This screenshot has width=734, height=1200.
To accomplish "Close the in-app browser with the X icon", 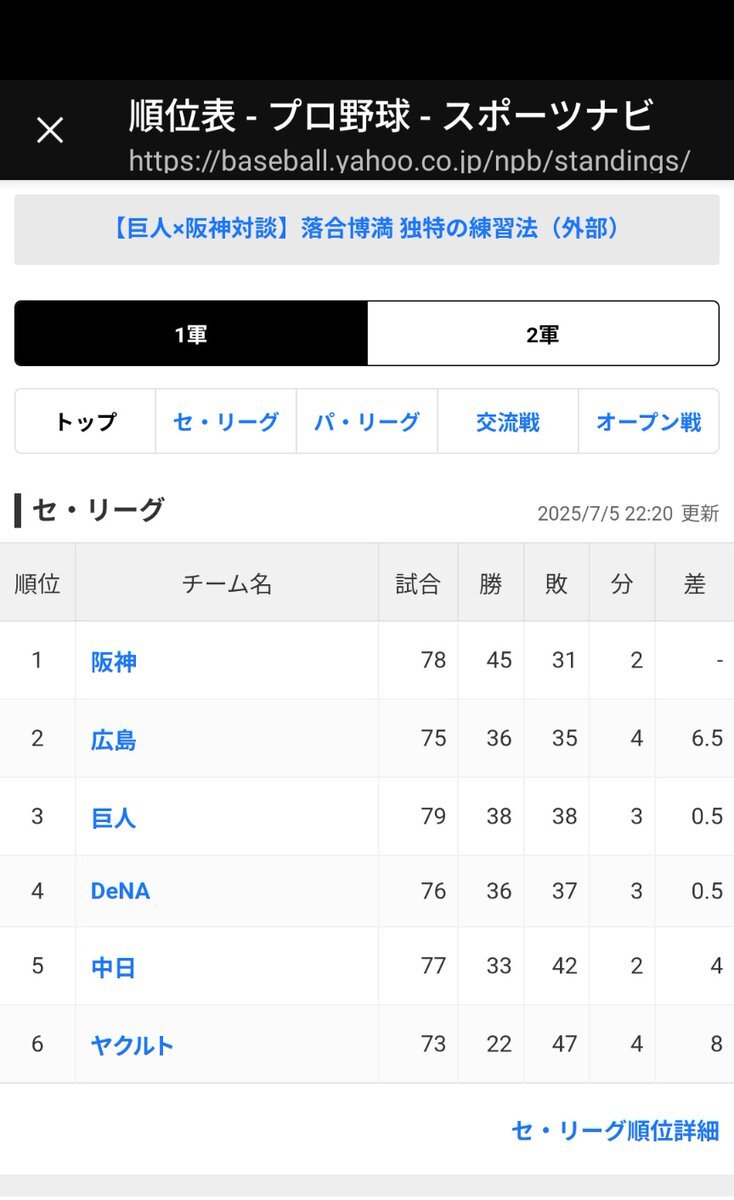I will click(50, 130).
